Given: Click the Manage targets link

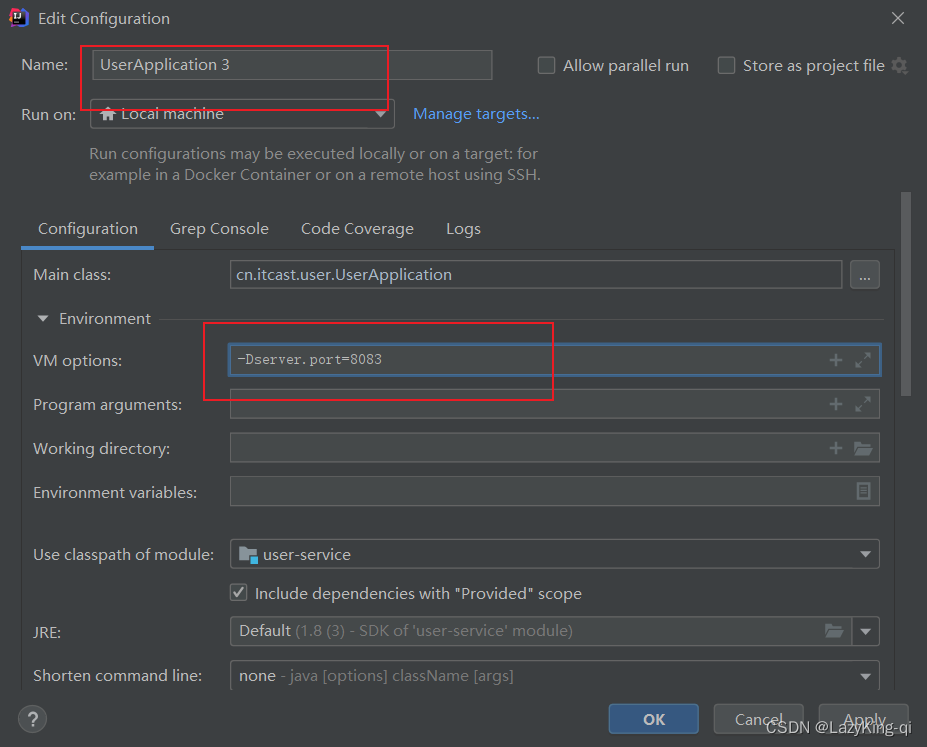Looking at the screenshot, I should (x=476, y=114).
